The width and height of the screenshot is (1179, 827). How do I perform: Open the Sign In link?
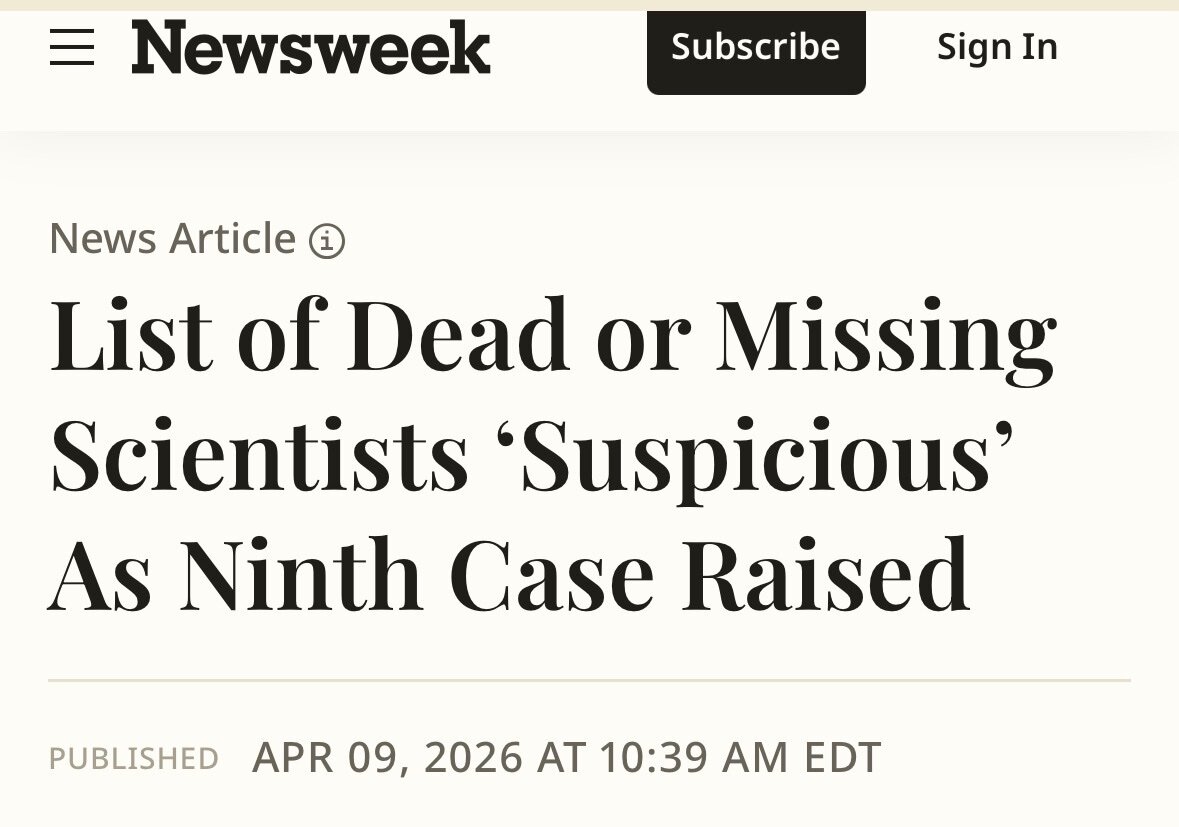[997, 47]
